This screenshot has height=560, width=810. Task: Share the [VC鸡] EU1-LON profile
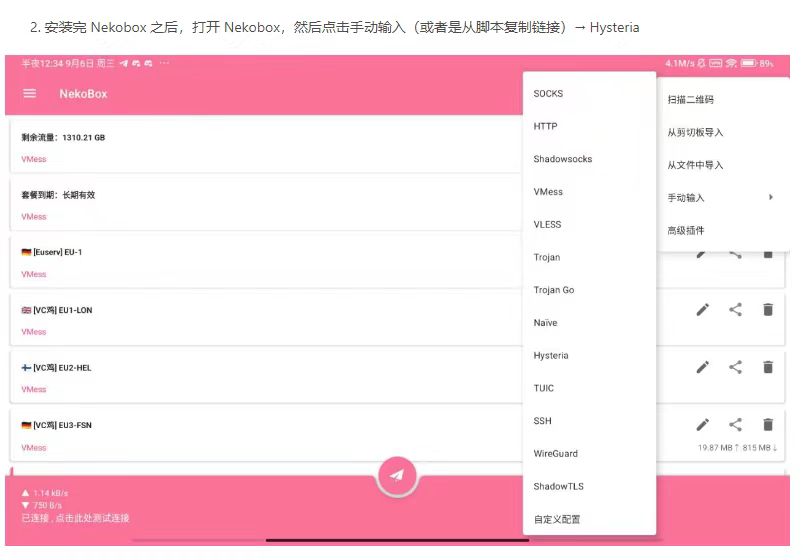(735, 309)
